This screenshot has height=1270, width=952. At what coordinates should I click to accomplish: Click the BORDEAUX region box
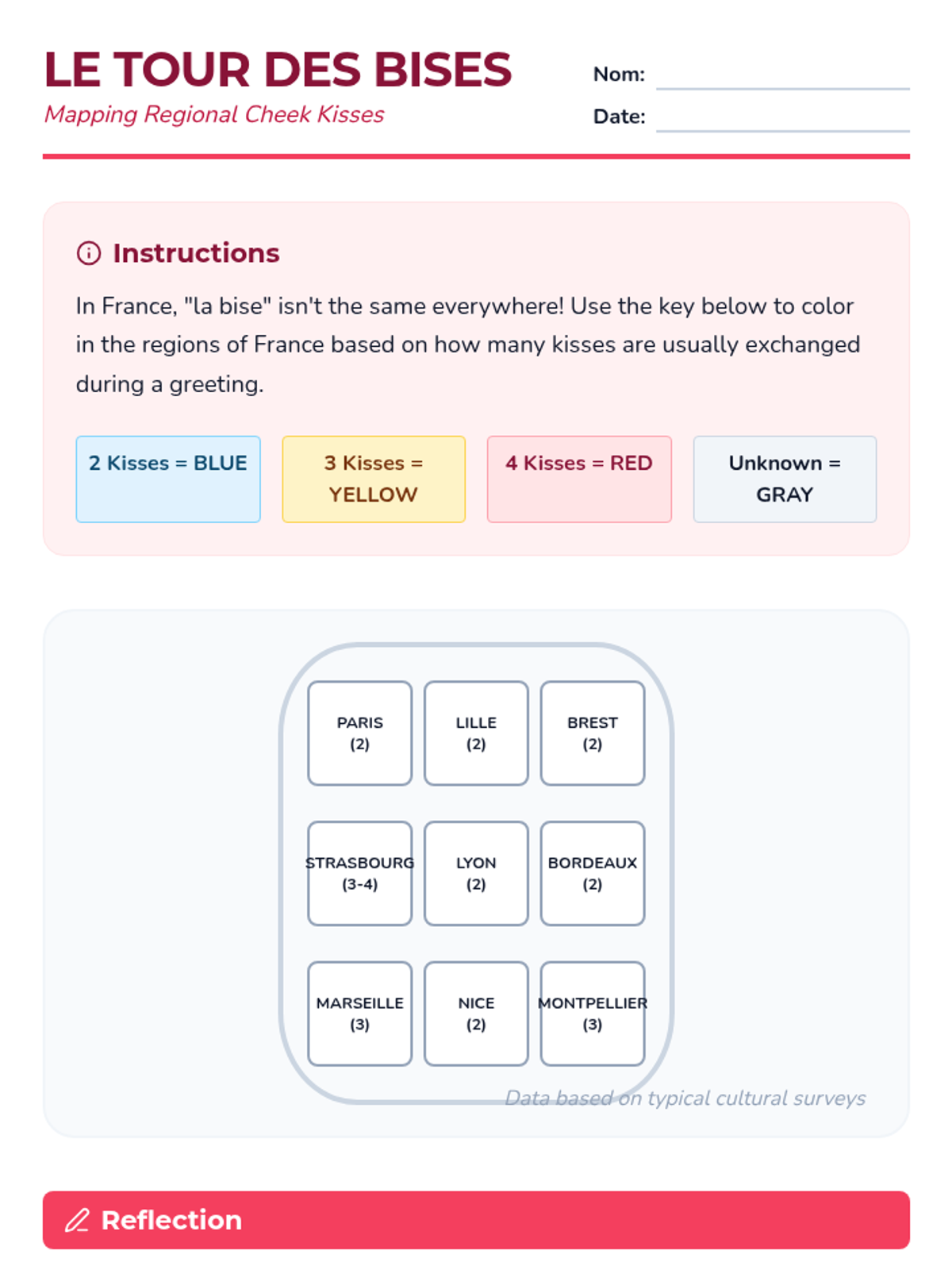[593, 873]
